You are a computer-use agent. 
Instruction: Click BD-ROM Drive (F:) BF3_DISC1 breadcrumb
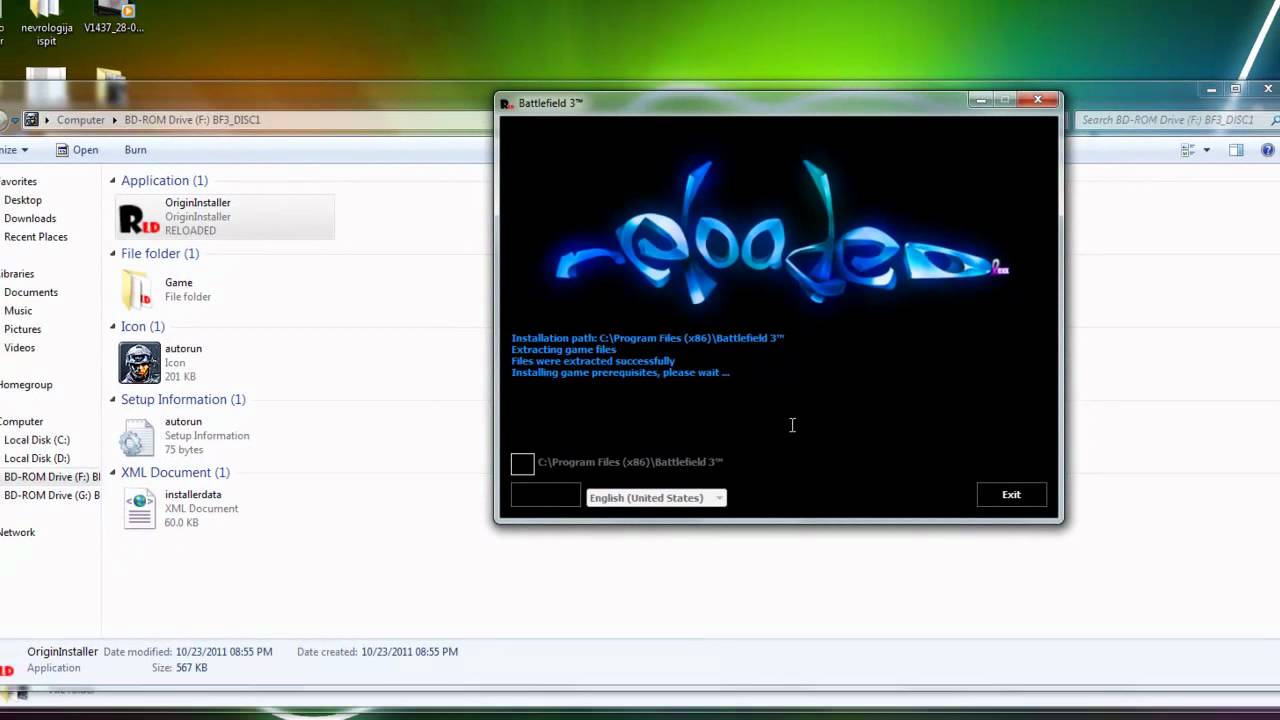pos(192,120)
